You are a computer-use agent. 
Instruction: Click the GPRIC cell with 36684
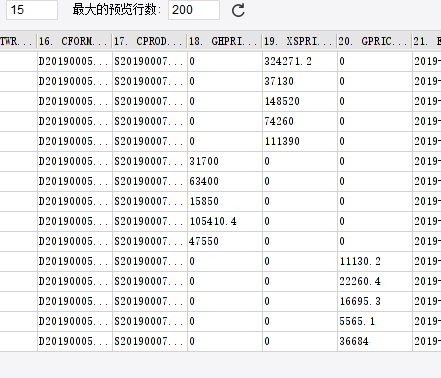375,341
